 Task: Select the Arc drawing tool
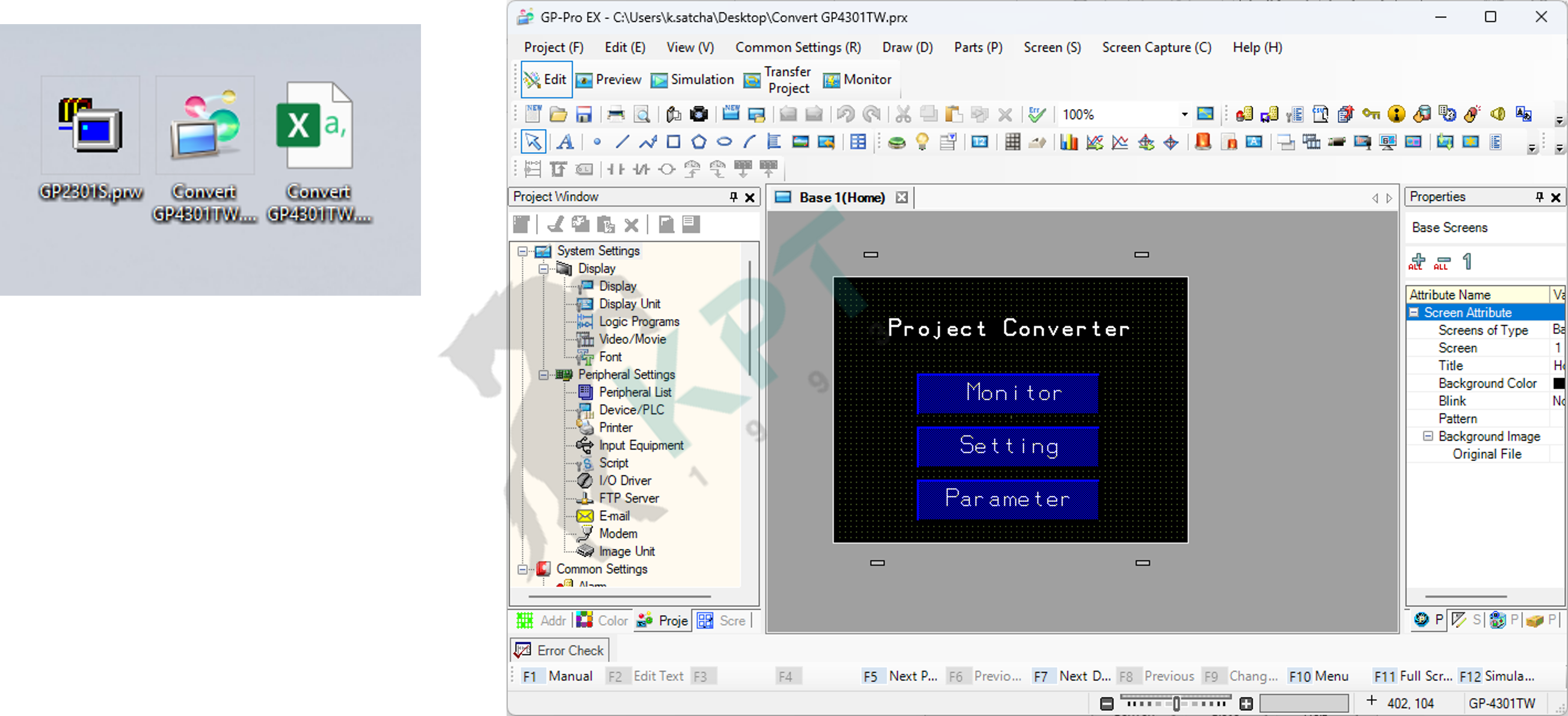coord(749,142)
